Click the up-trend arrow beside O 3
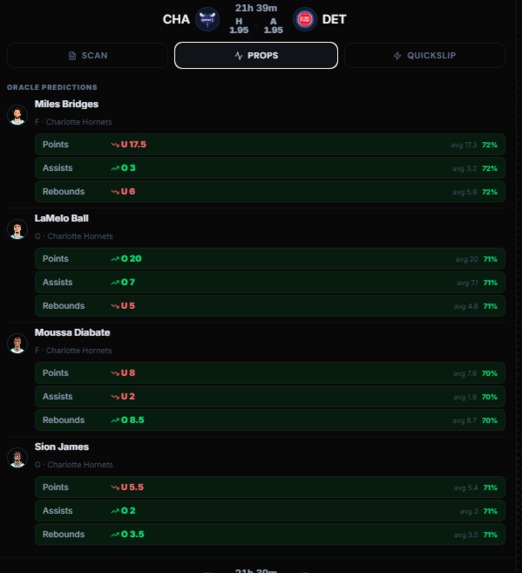Image resolution: width=522 pixels, height=573 pixels. click(115, 168)
